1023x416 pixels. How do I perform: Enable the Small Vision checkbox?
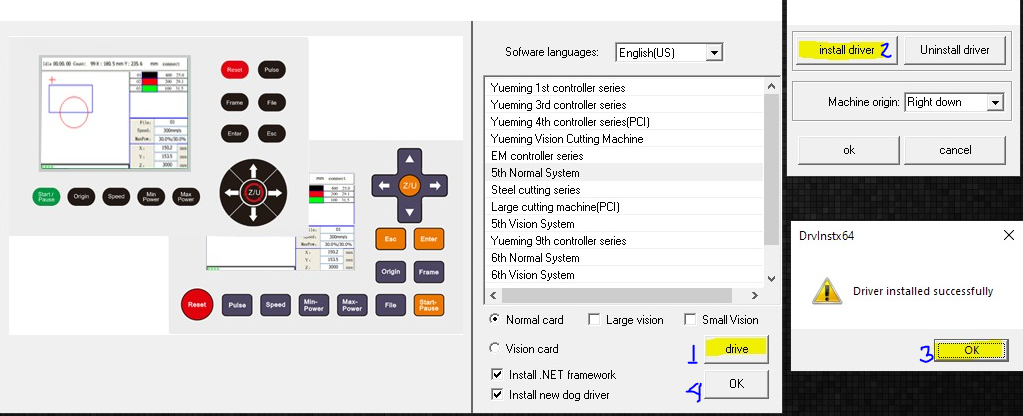click(x=690, y=319)
